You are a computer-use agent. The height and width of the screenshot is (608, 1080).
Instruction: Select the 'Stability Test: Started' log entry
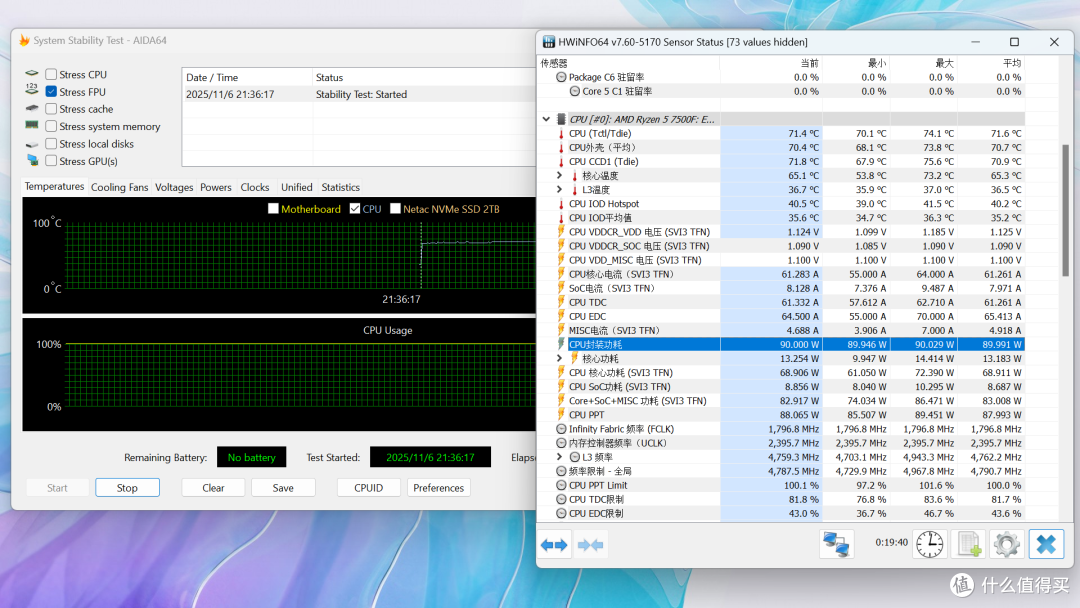tap(361, 94)
